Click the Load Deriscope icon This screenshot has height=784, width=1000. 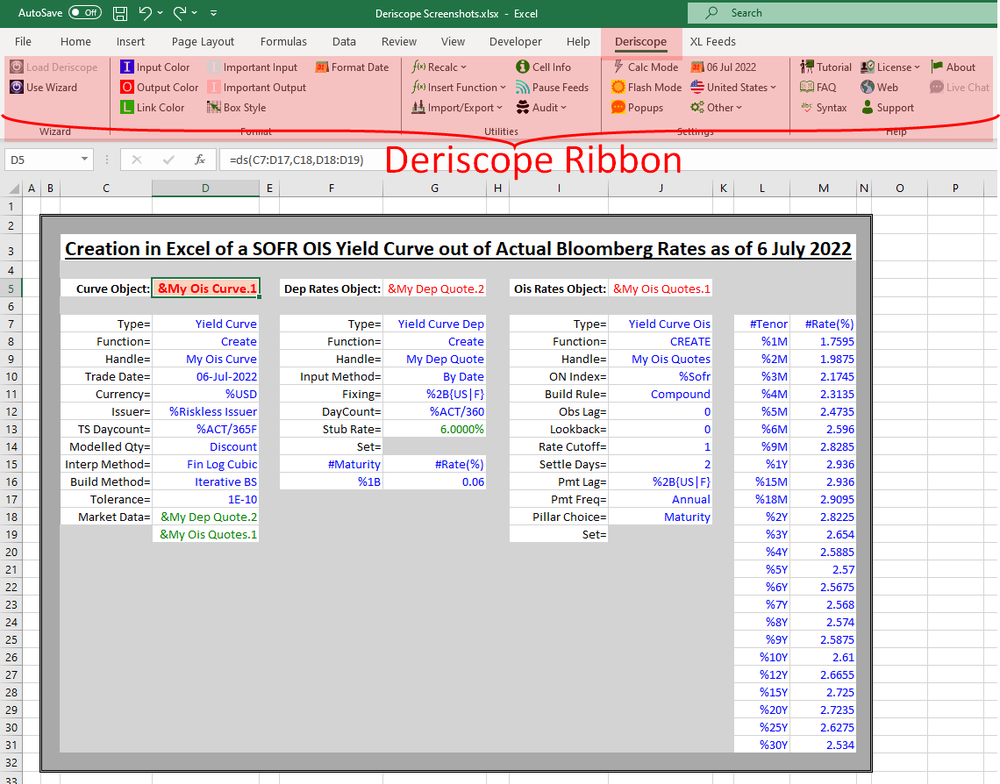pos(17,67)
